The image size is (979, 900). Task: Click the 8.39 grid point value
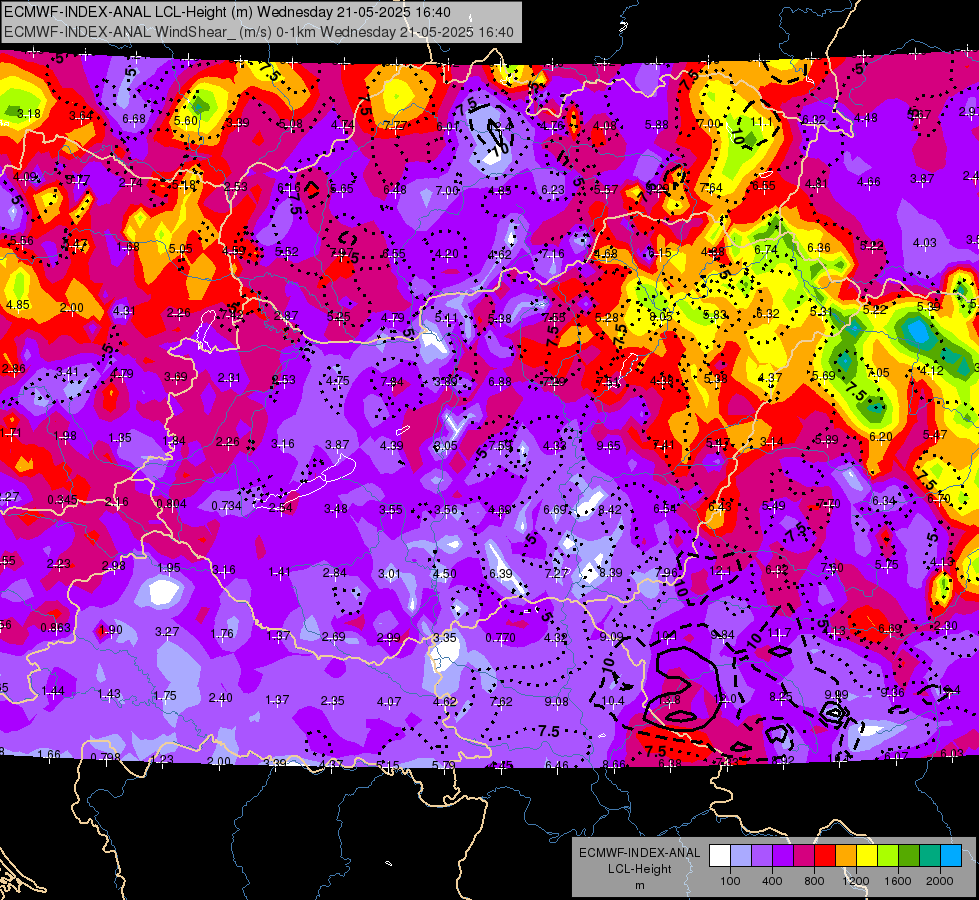611,573
